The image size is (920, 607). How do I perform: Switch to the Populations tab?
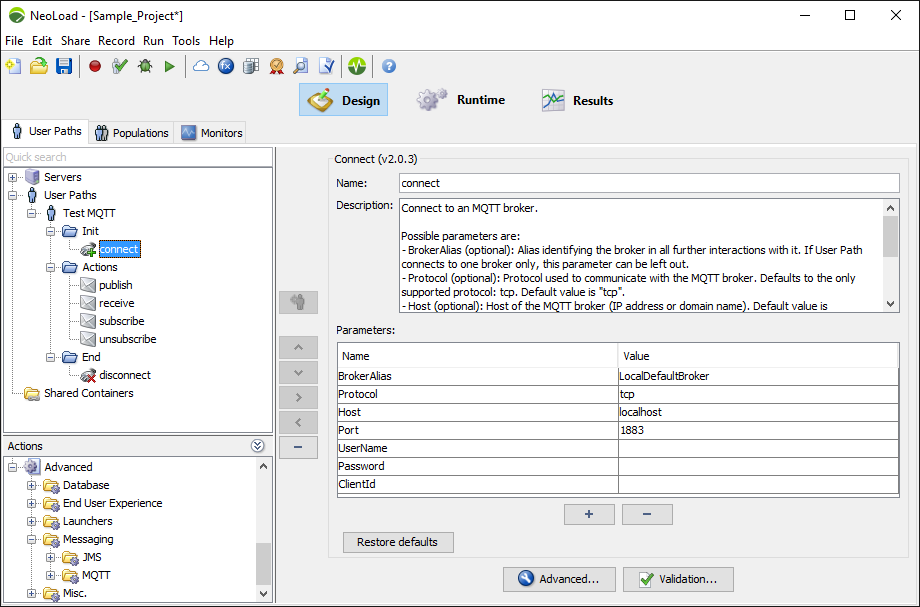(x=131, y=133)
